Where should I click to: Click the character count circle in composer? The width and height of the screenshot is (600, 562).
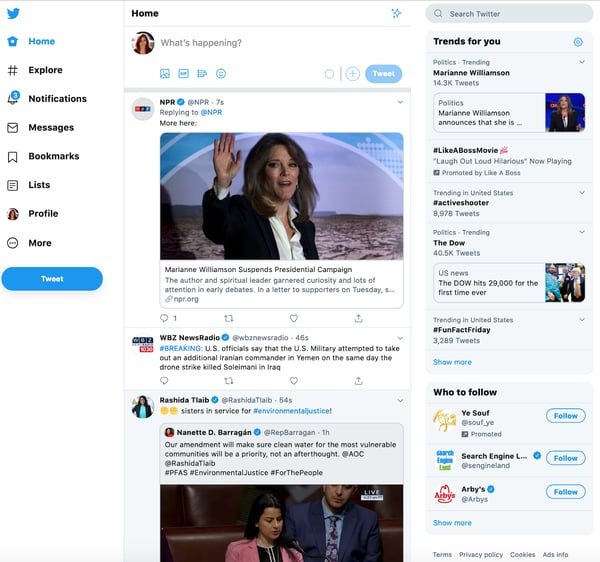pos(329,74)
